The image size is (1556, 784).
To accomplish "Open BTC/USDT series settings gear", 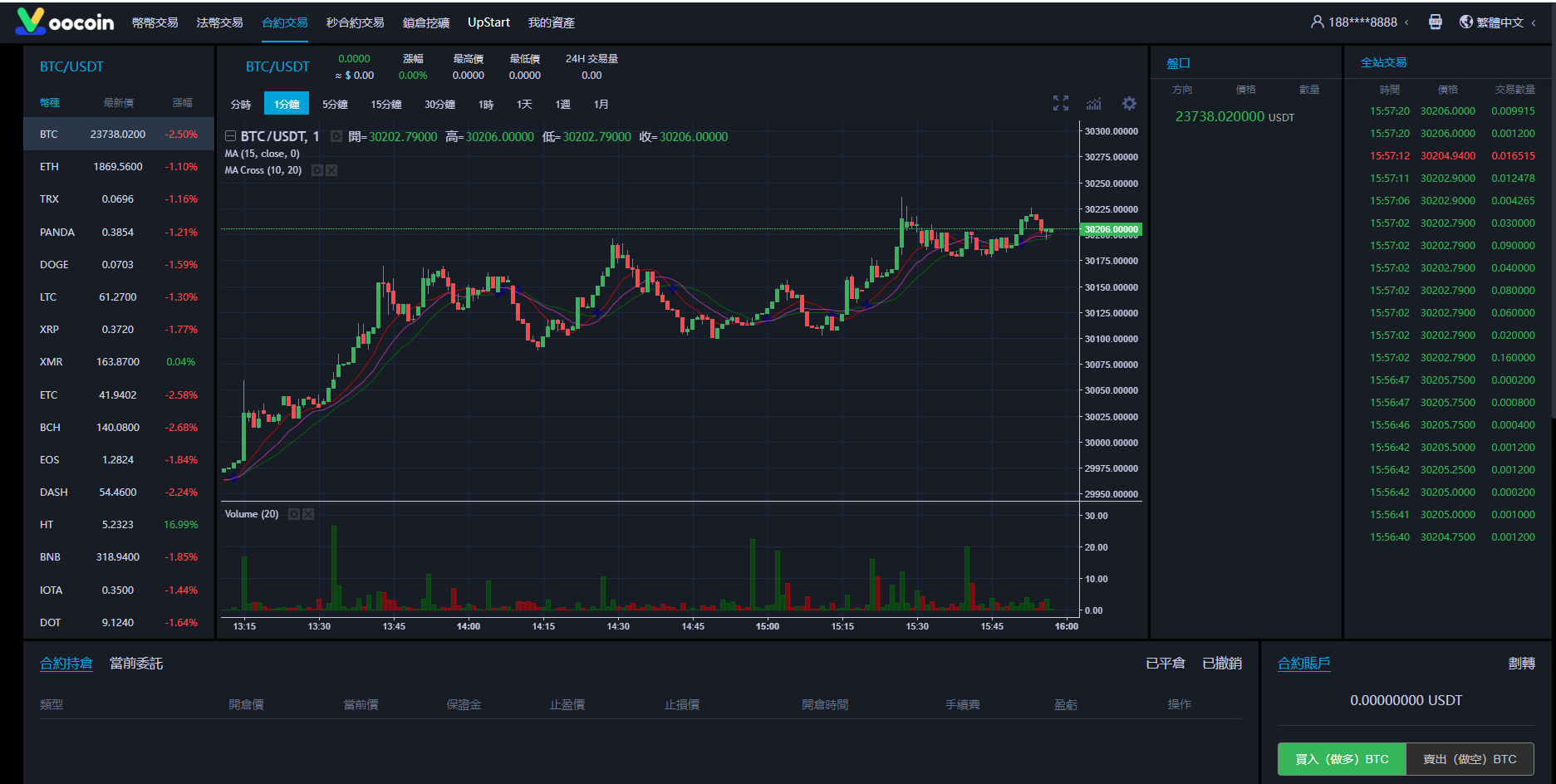I will (x=336, y=137).
